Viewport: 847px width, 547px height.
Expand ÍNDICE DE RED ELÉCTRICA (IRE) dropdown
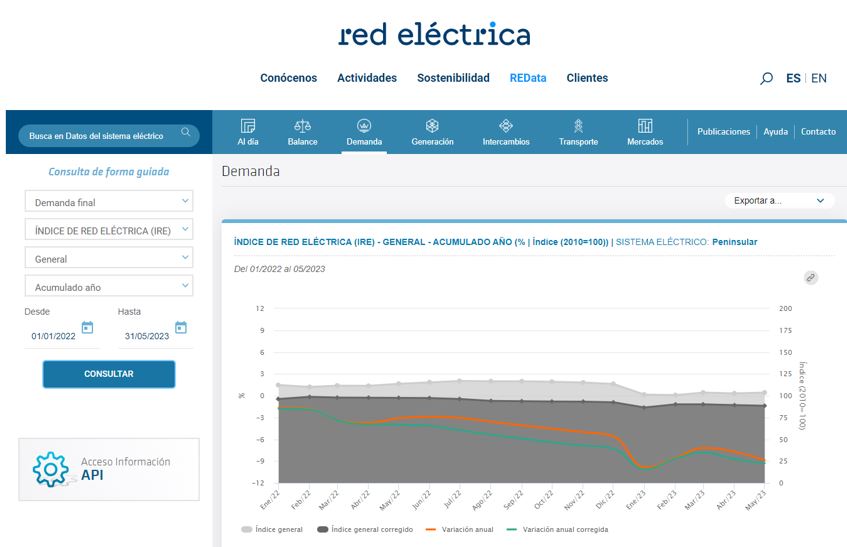[x=109, y=229]
